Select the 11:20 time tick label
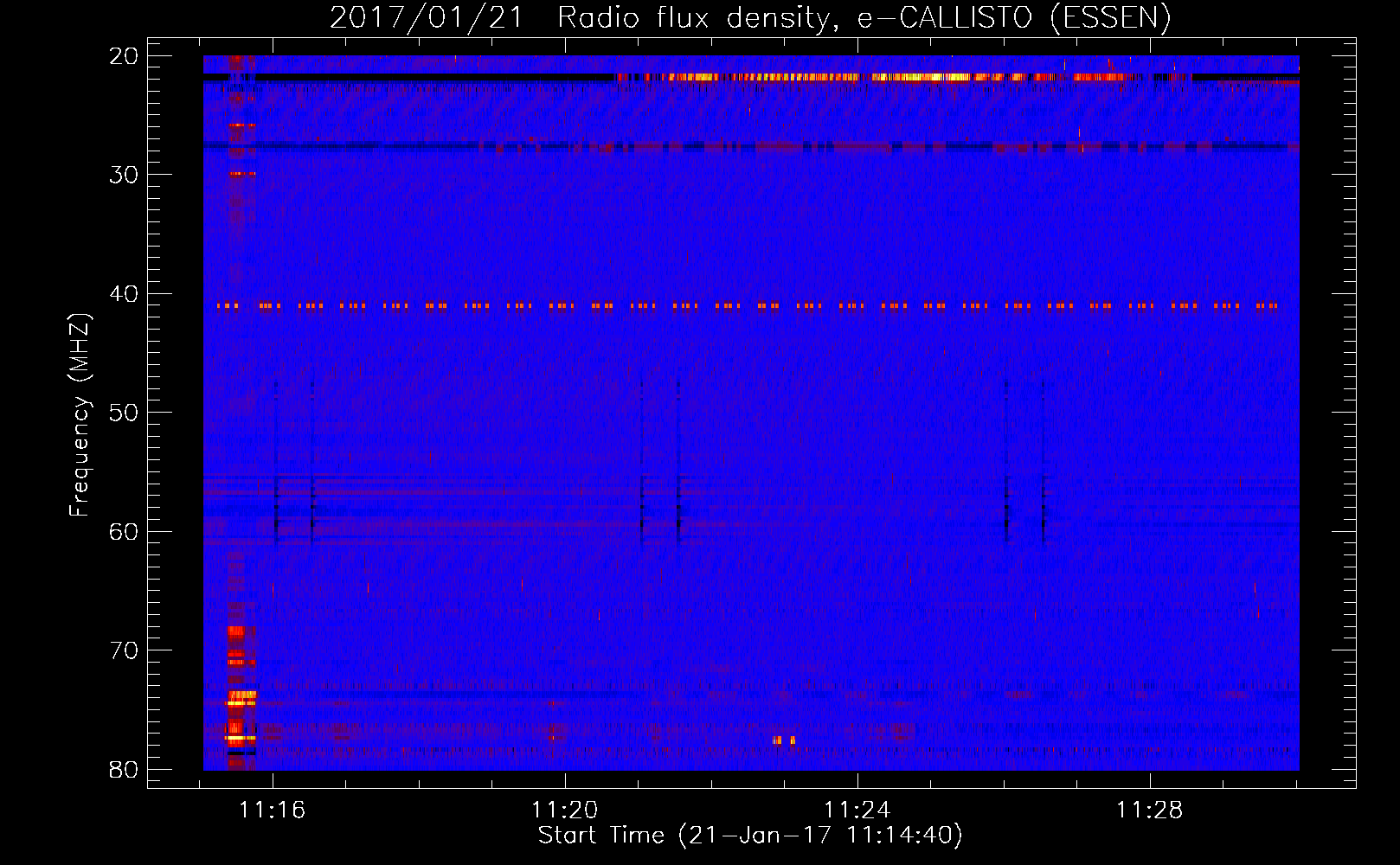This screenshot has width=1400, height=865. point(564,810)
